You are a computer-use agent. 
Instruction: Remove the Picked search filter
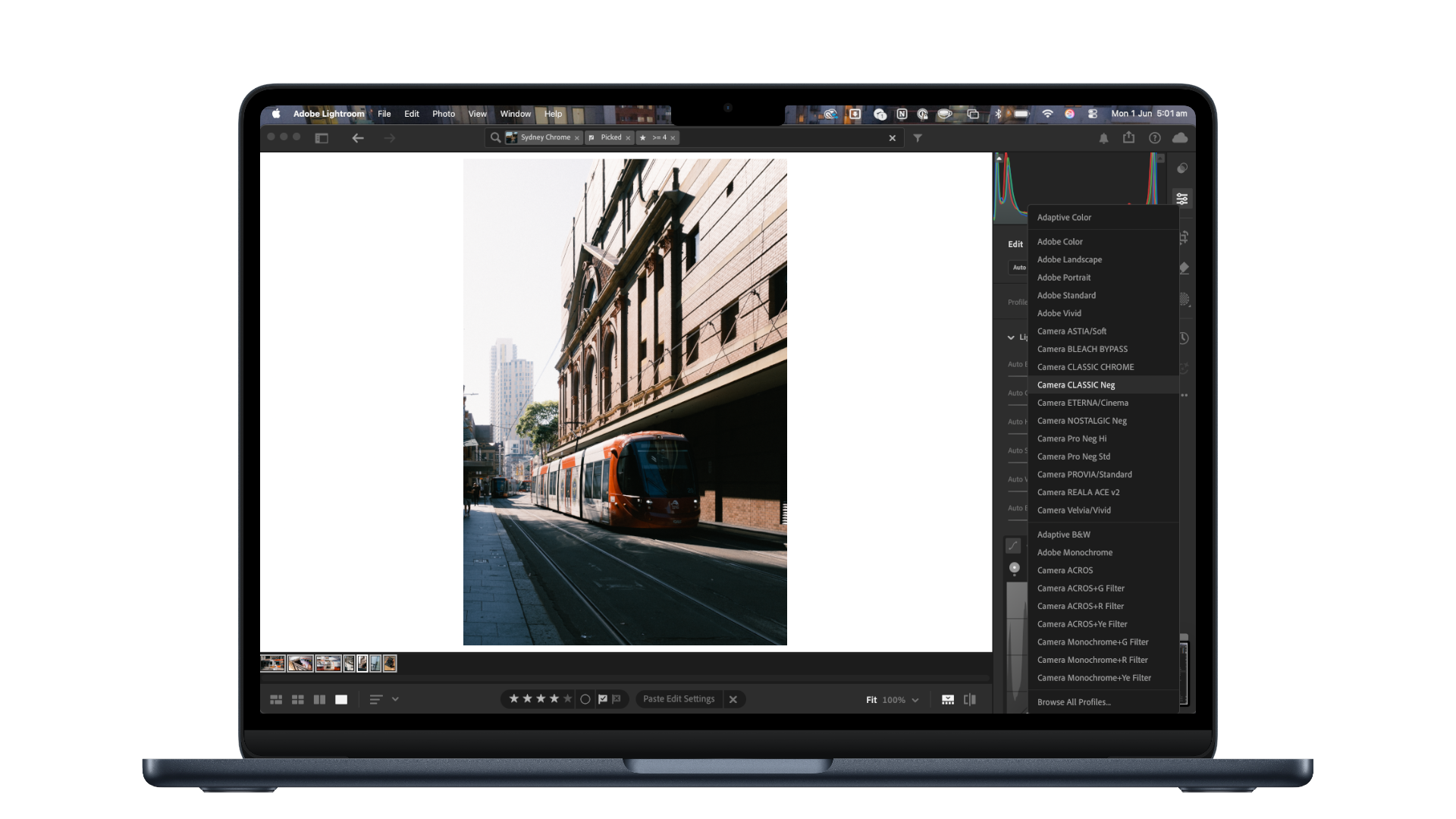[x=628, y=138]
